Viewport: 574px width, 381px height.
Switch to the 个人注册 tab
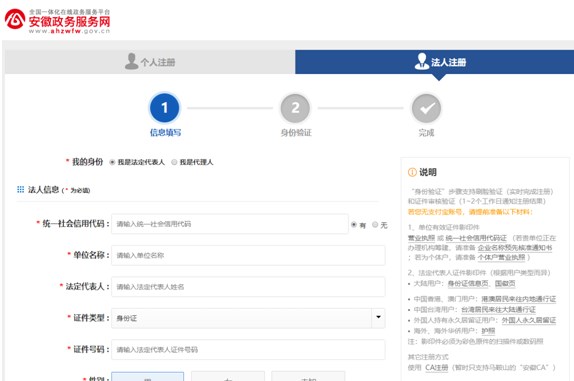[150, 62]
